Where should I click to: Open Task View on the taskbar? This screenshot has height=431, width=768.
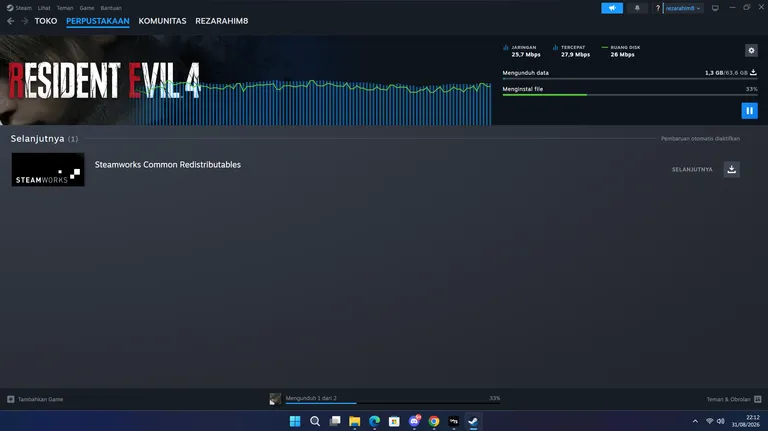pyautogui.click(x=335, y=421)
